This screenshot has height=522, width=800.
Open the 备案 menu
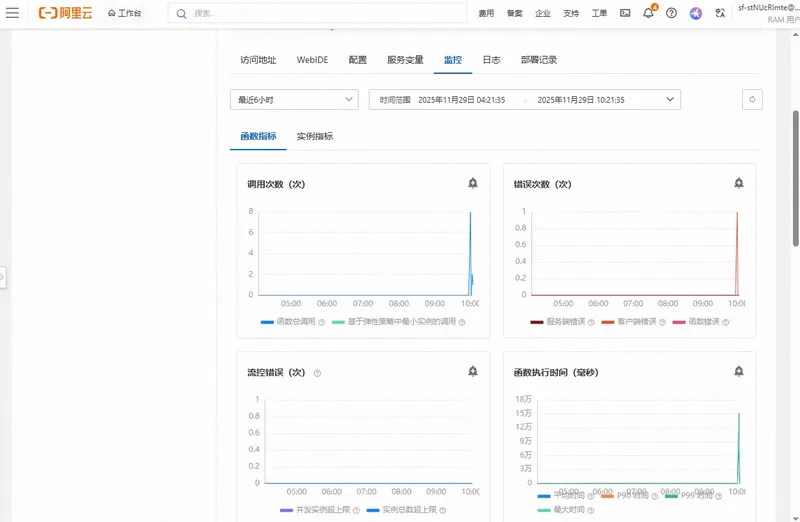point(514,13)
